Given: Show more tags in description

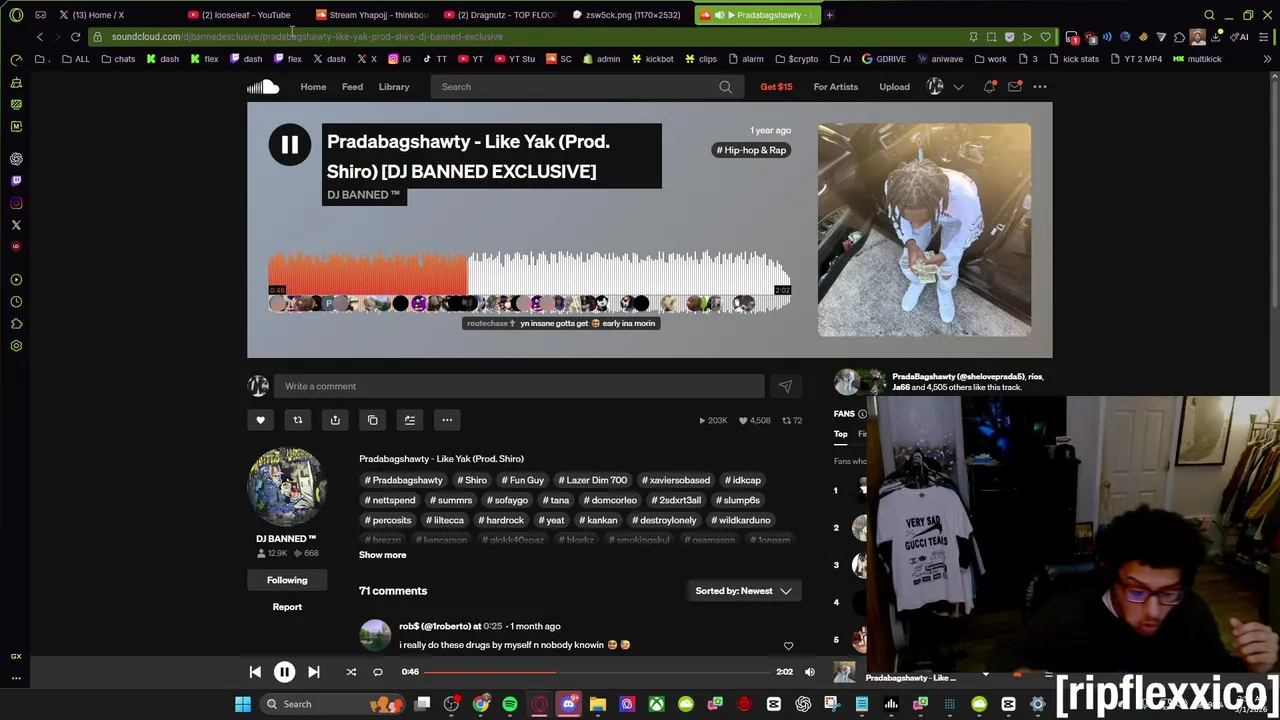Looking at the screenshot, I should tap(383, 555).
